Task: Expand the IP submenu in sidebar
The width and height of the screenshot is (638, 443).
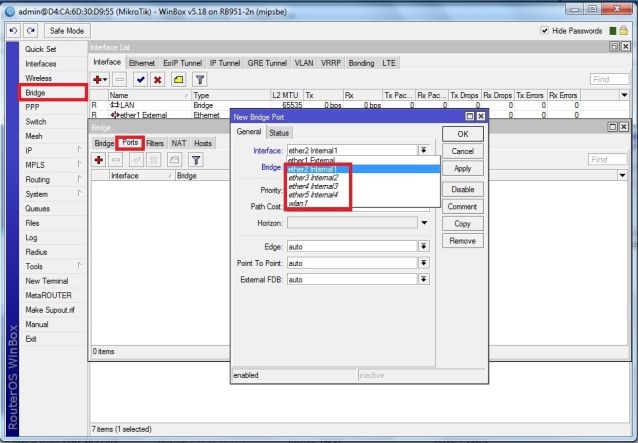Action: (79, 150)
